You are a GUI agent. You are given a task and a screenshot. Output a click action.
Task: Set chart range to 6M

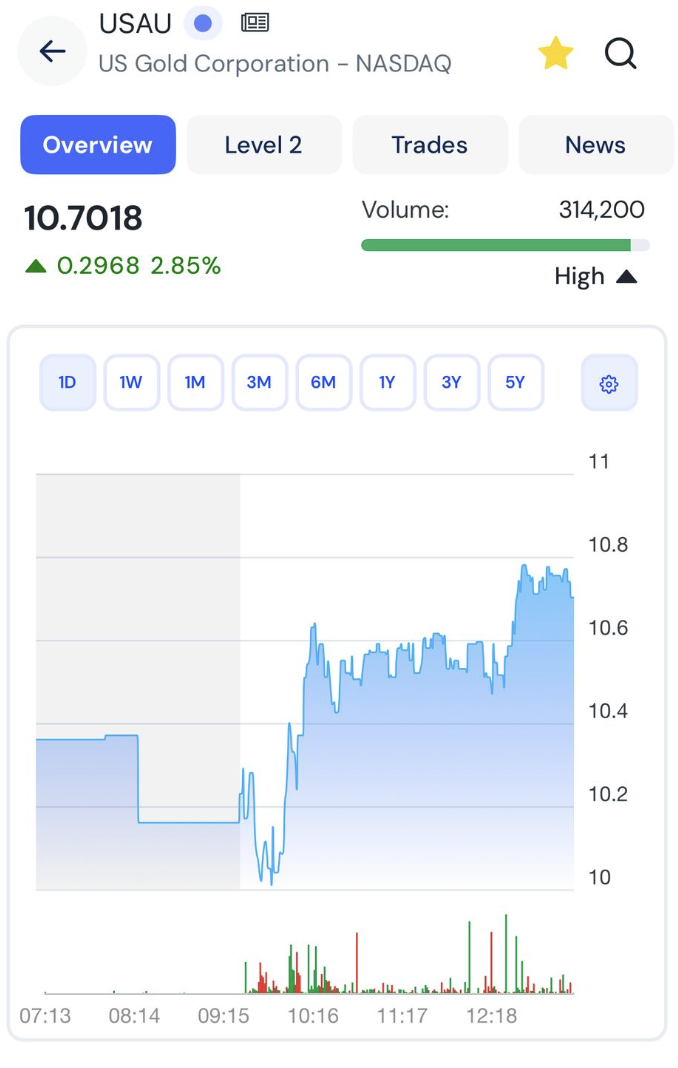click(323, 383)
